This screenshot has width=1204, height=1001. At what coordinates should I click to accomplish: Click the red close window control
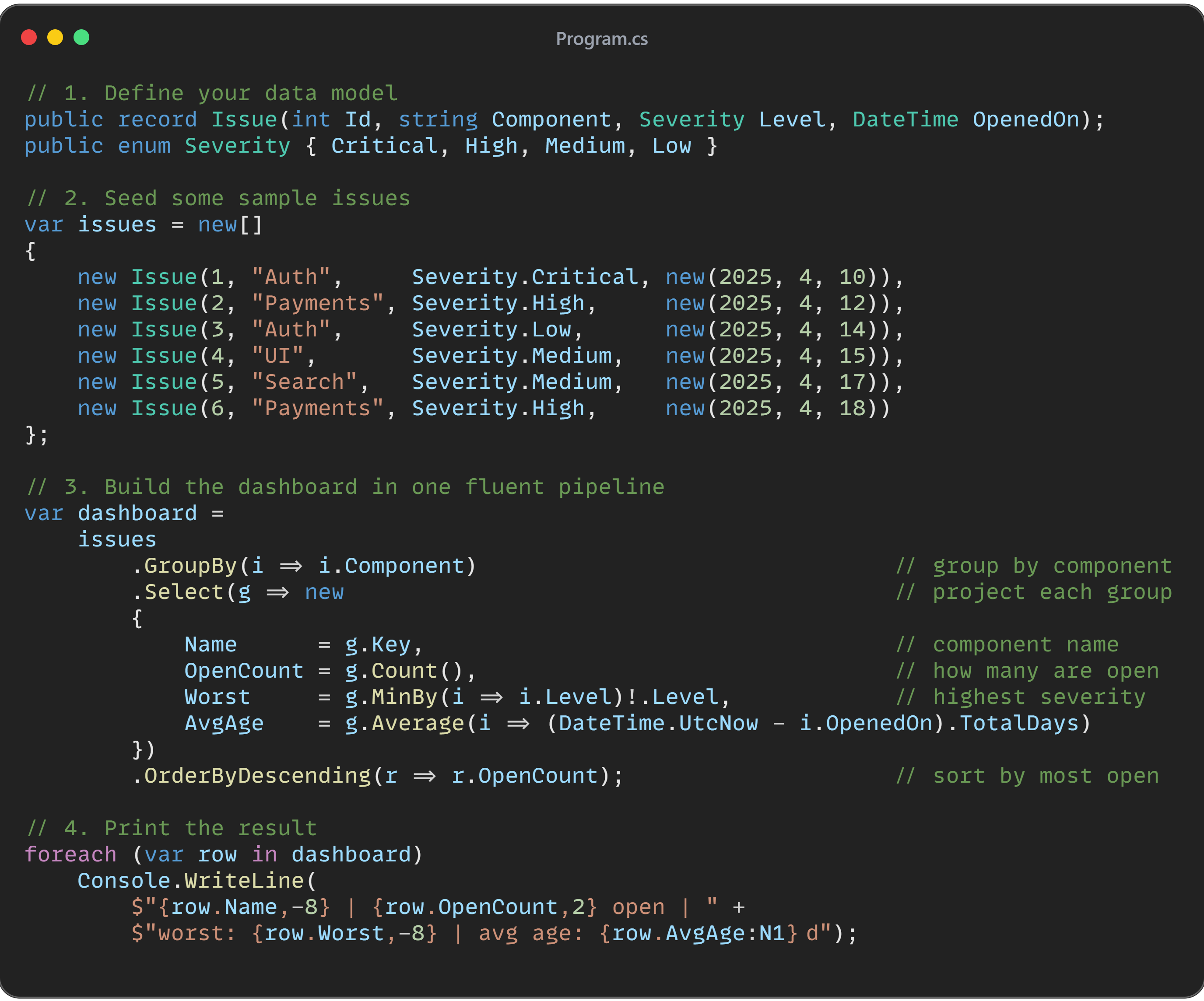click(29, 37)
